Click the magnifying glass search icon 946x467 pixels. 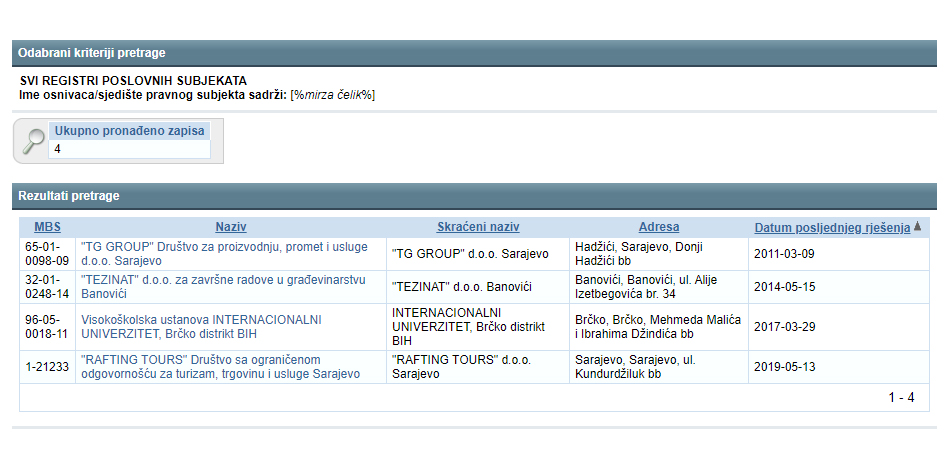[x=33, y=141]
